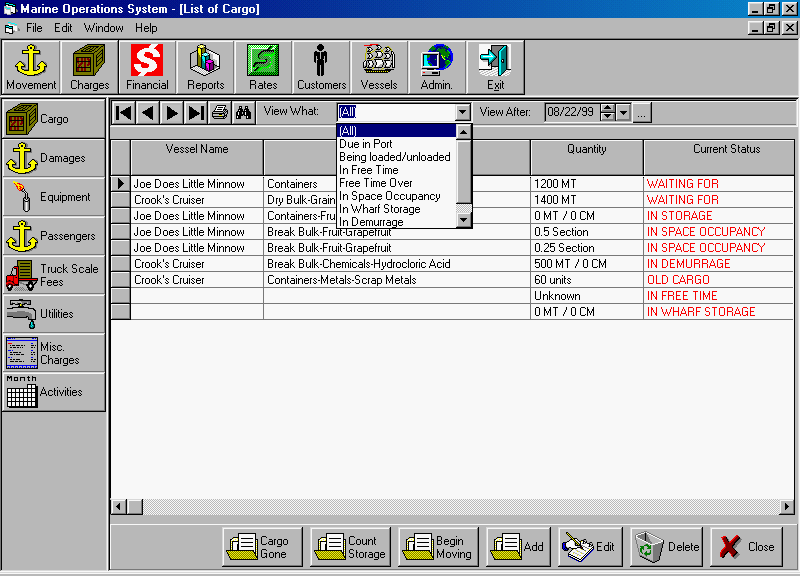Click the Charges crate icon

pos(89,67)
